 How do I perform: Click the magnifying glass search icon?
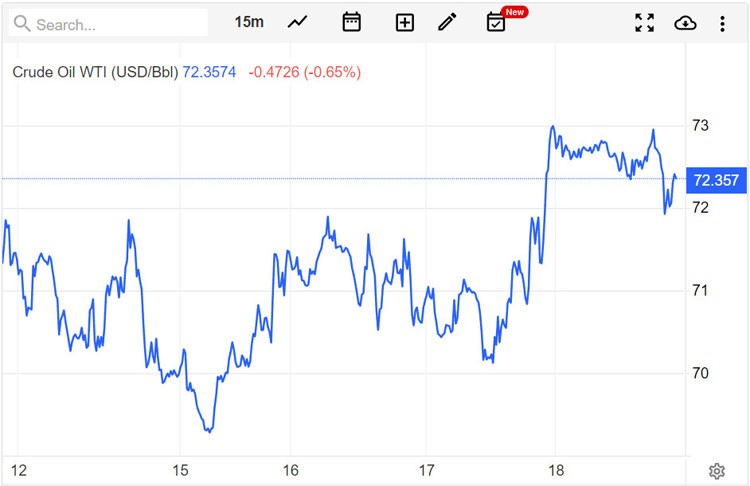coord(21,23)
